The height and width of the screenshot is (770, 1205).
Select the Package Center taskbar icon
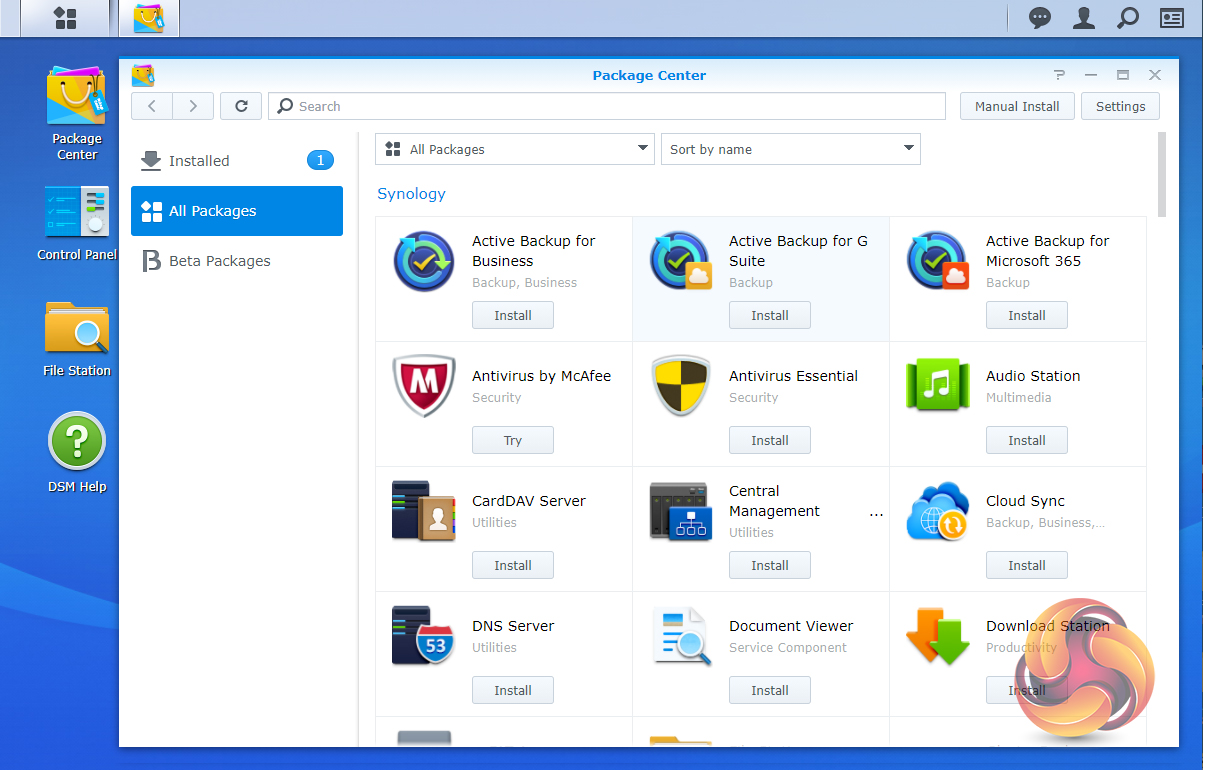[x=149, y=18]
